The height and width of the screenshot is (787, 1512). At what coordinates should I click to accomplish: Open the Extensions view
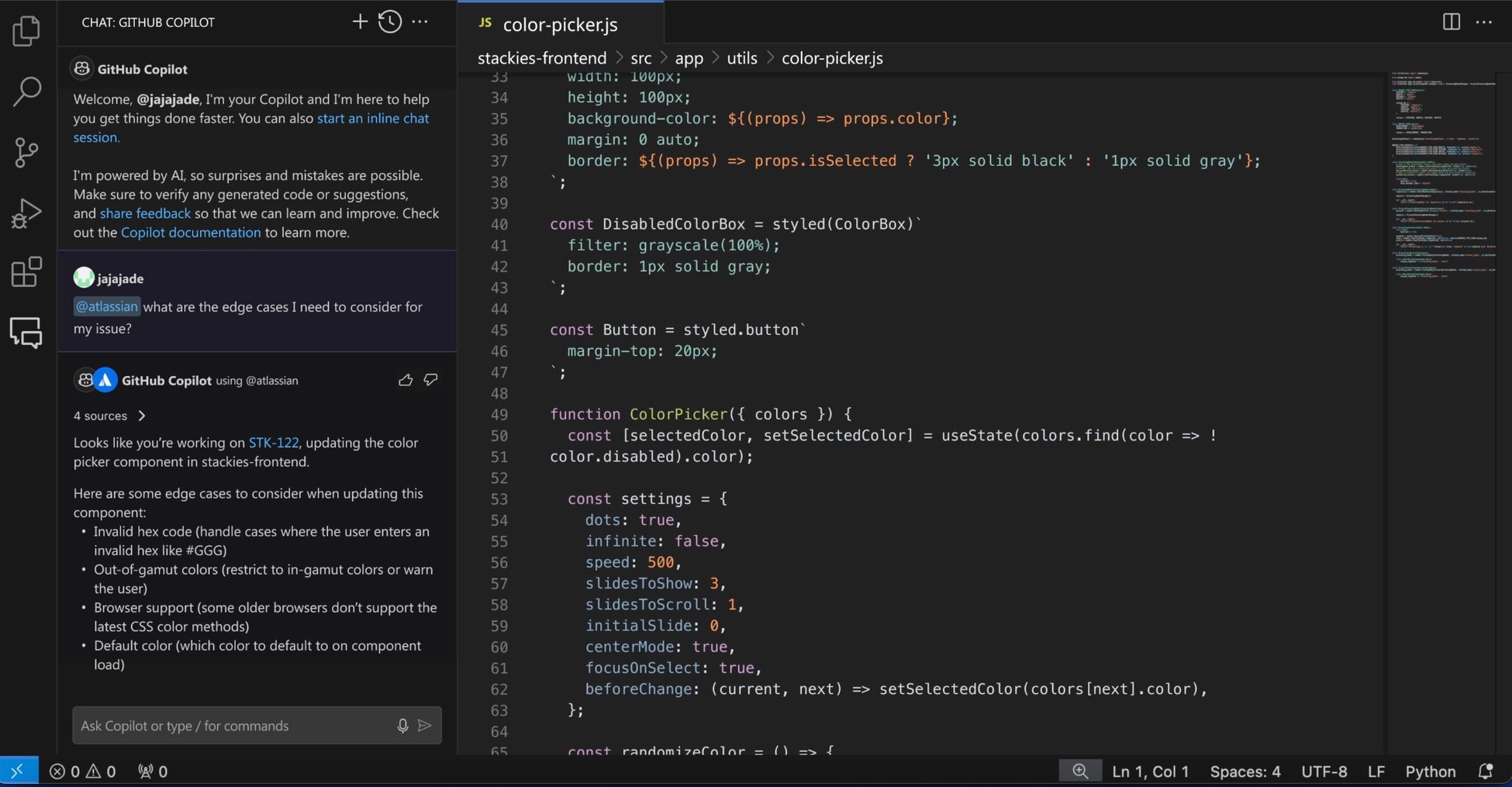point(26,272)
